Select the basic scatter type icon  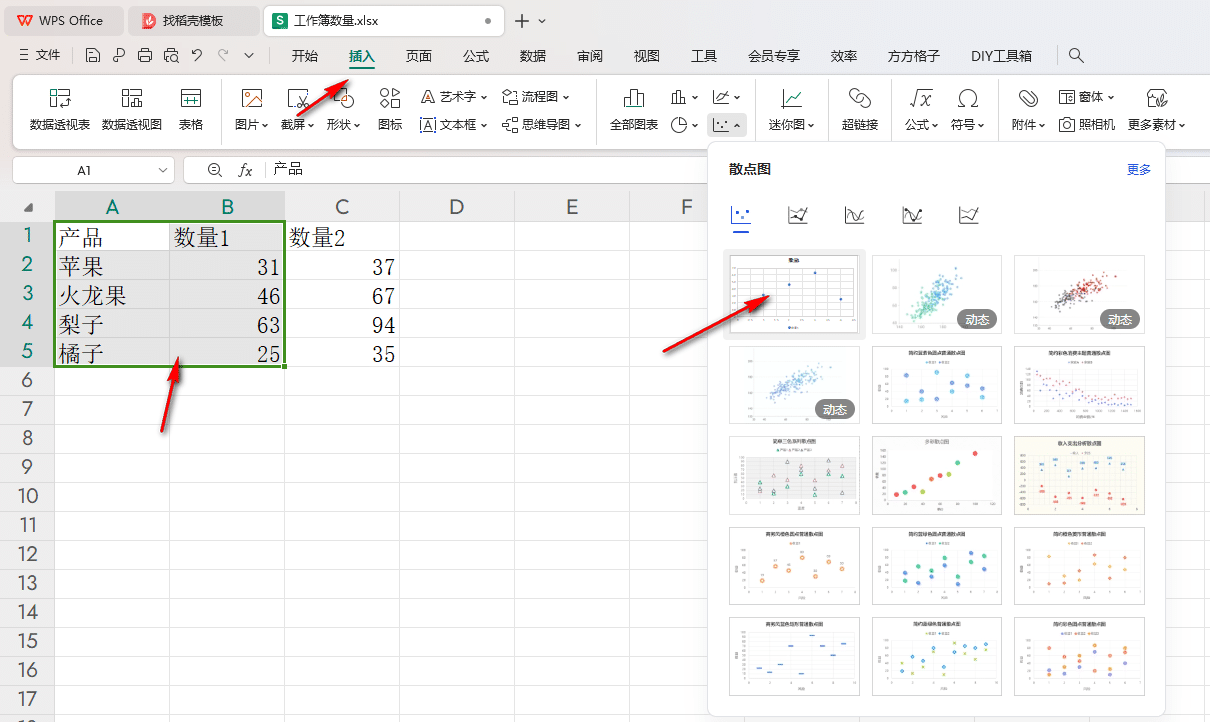pos(741,215)
